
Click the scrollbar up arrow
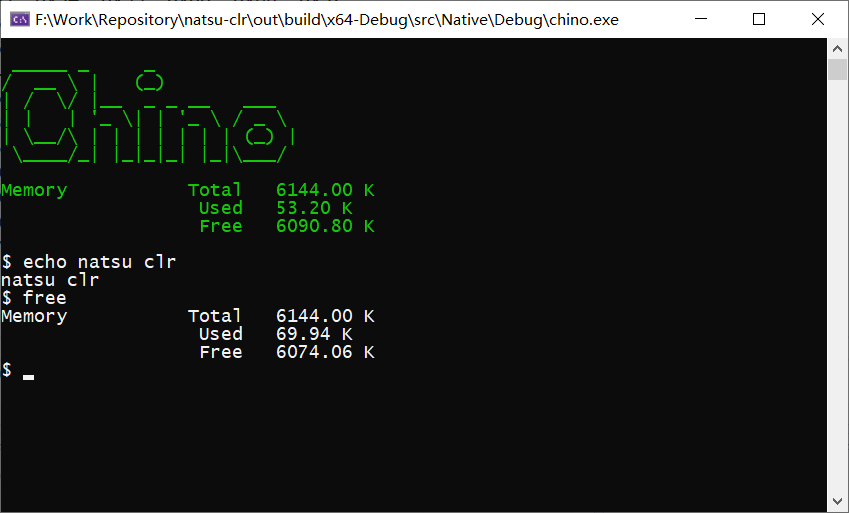click(x=838, y=48)
